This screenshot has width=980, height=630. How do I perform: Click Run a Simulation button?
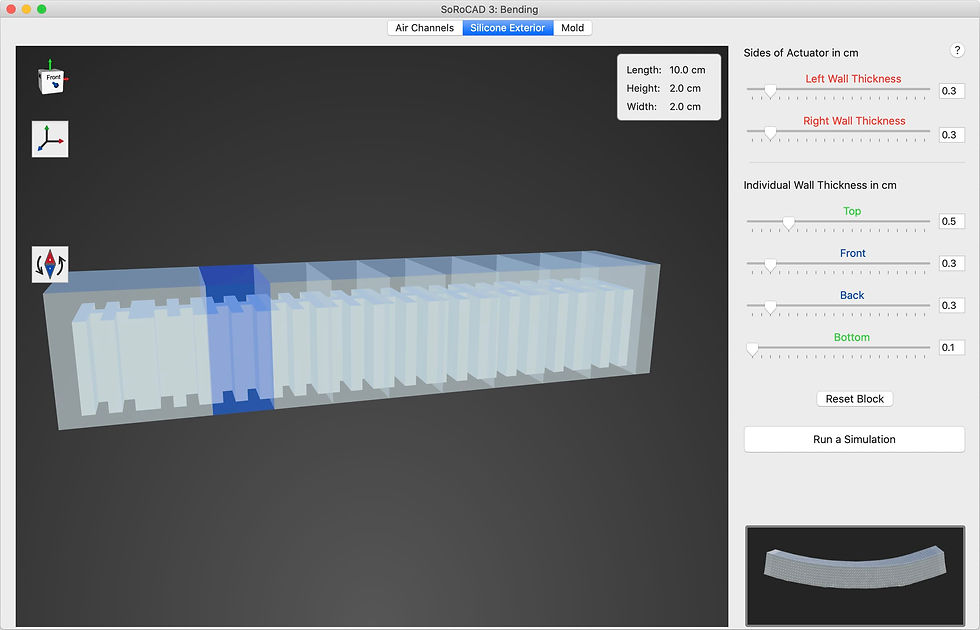pyautogui.click(x=854, y=439)
